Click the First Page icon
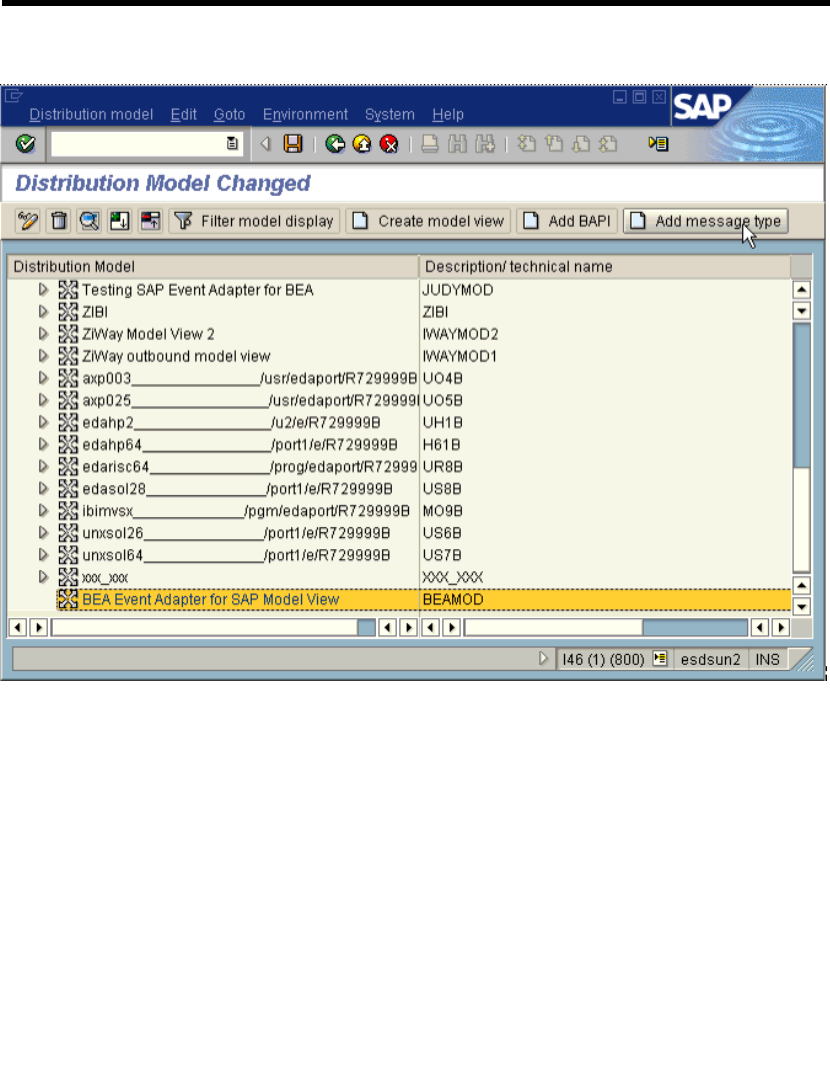Viewport: 830px width, 1076px height. coord(526,143)
